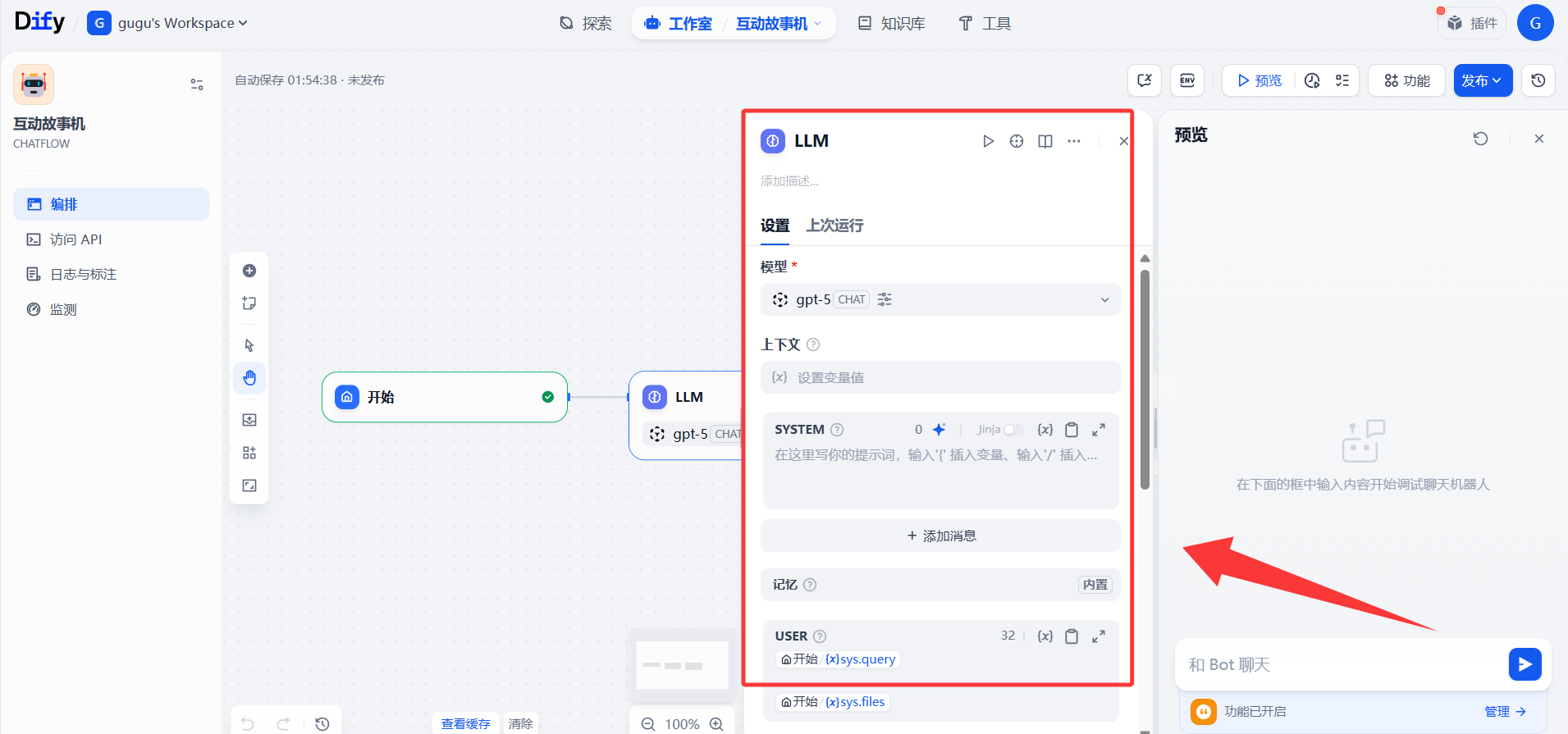Switch to pointer mode in canvas toolbar
1568x734 pixels.
click(249, 345)
